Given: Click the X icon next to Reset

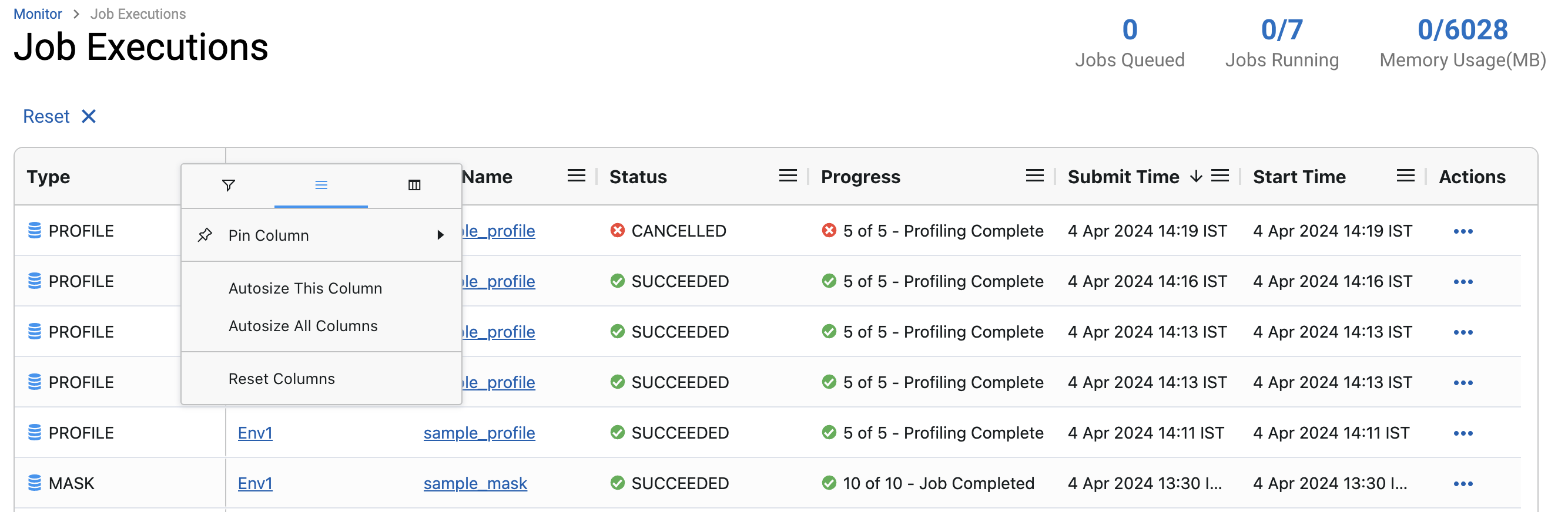Looking at the screenshot, I should pyautogui.click(x=89, y=116).
